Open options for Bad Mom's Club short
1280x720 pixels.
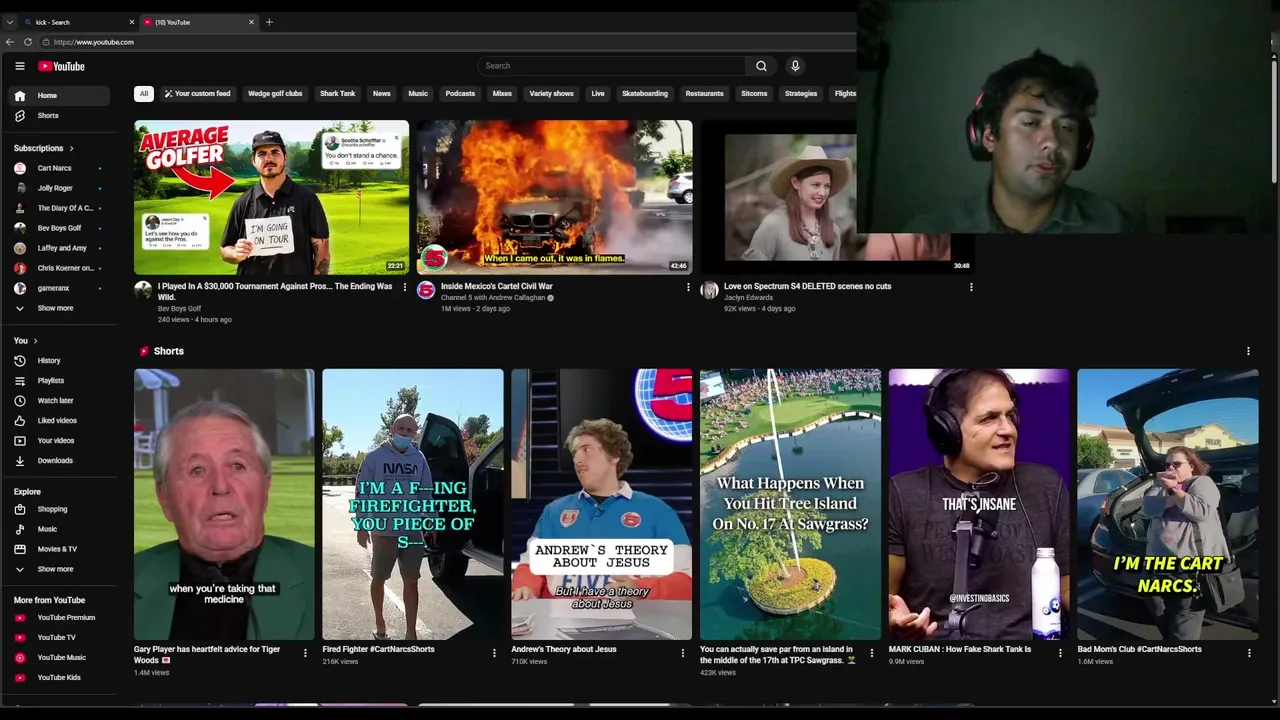(x=1249, y=653)
